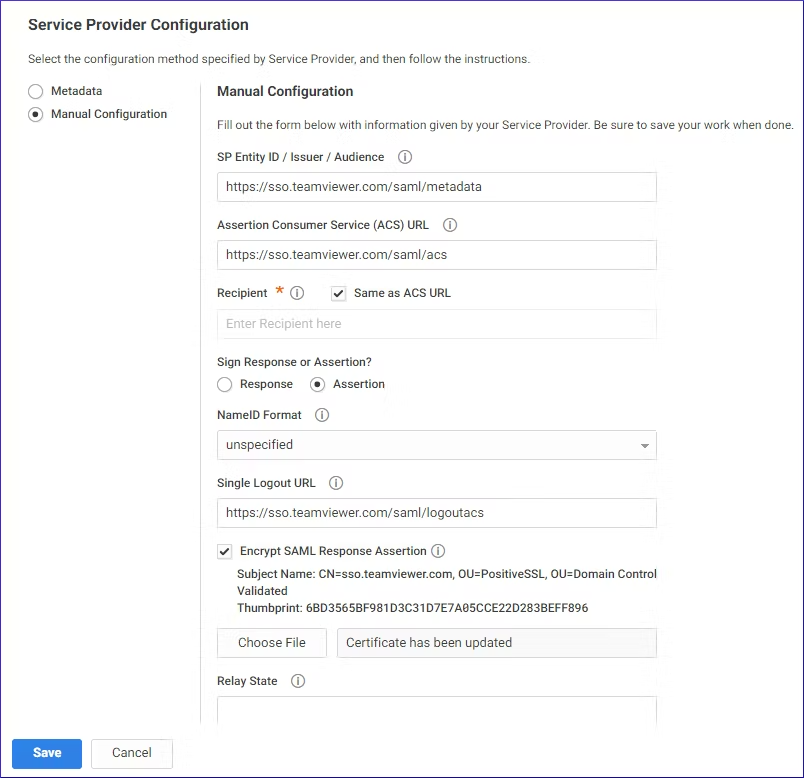Click the Cancel button
Viewport: 804px width, 778px height.
click(132, 753)
